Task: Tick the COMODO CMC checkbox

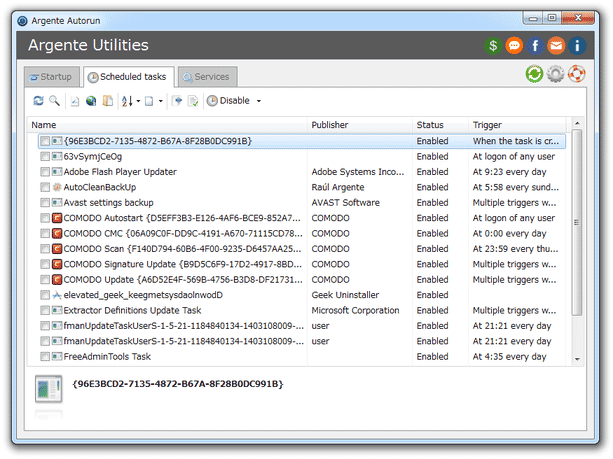Action: click(x=45, y=234)
